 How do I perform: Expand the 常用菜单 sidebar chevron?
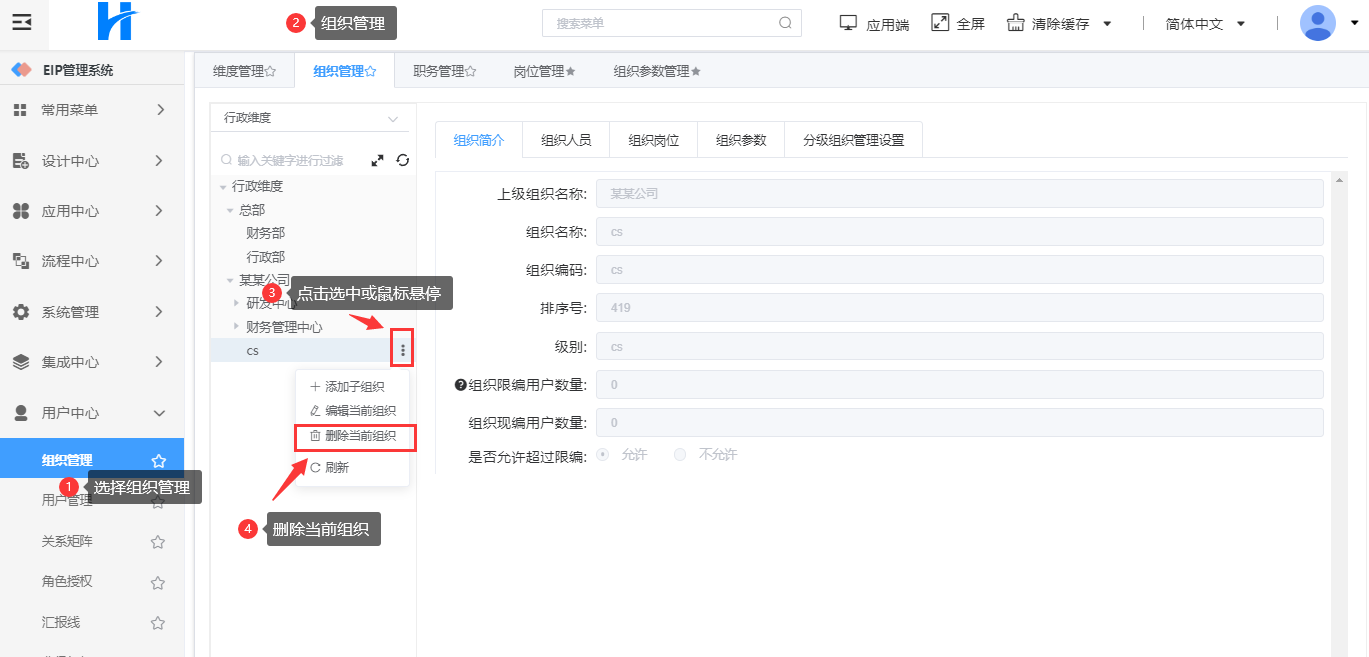(x=160, y=110)
